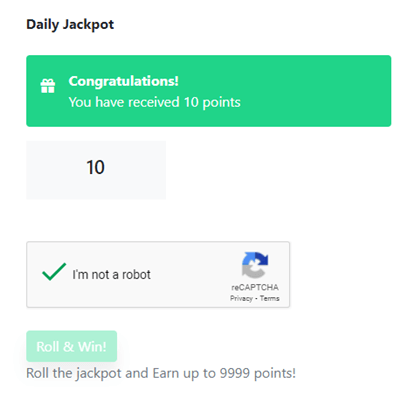This screenshot has width=400, height=396.
Task: Click the separator dot between Privacy and Terms
Action: (x=256, y=299)
